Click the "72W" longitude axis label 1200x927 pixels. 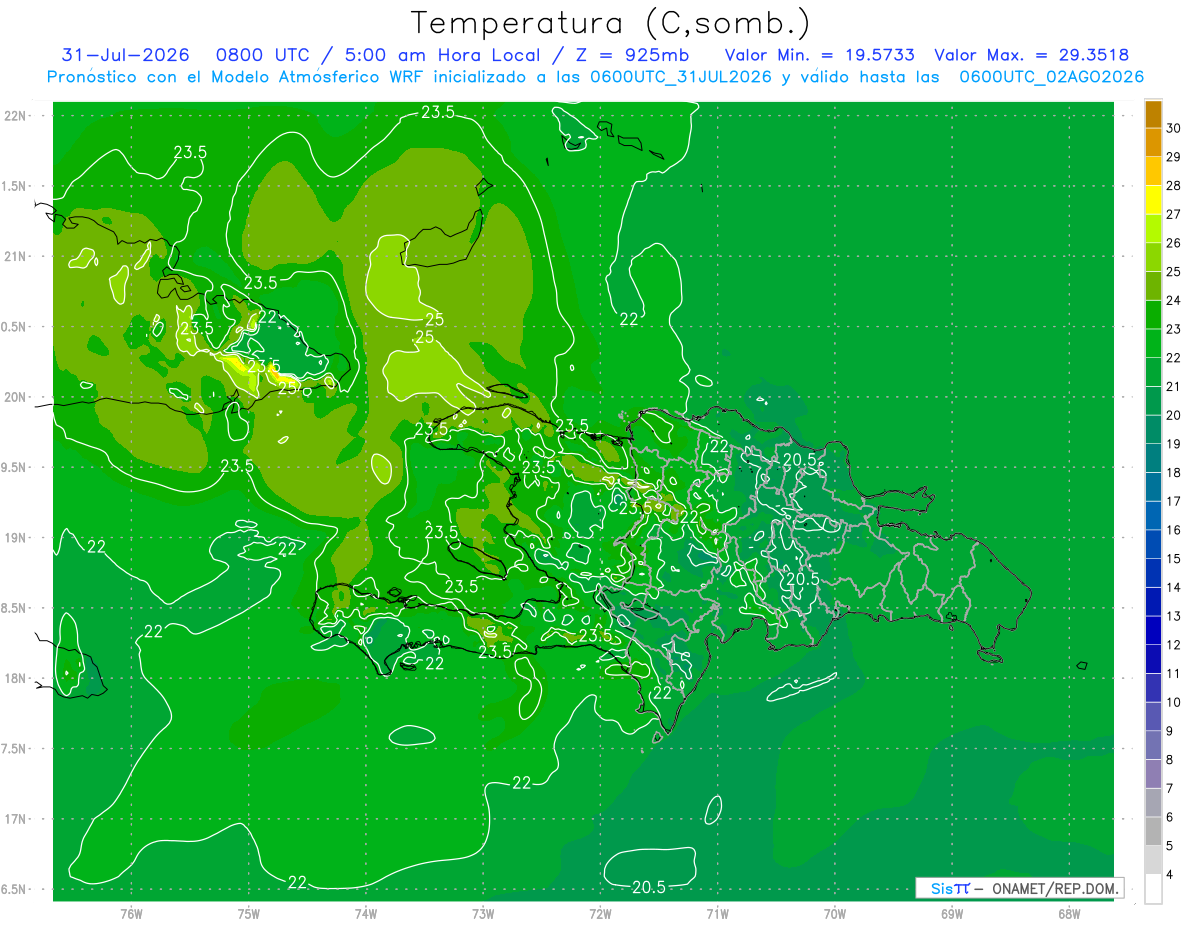[600, 913]
